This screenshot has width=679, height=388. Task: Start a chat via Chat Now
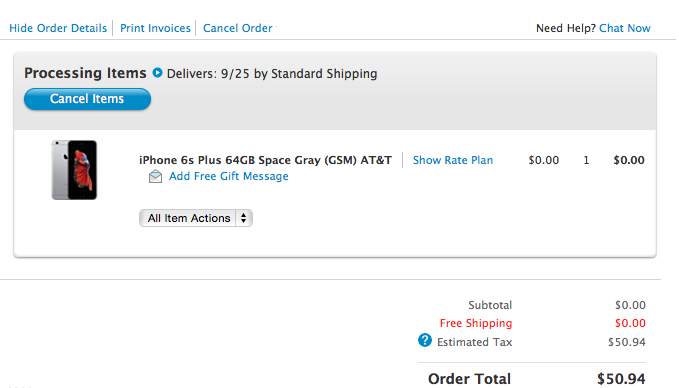tap(625, 28)
